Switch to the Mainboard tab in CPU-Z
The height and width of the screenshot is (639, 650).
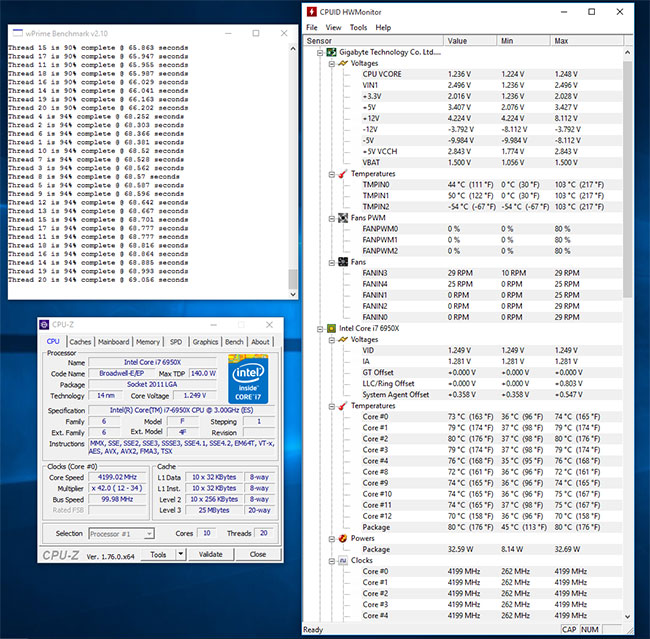tap(114, 342)
